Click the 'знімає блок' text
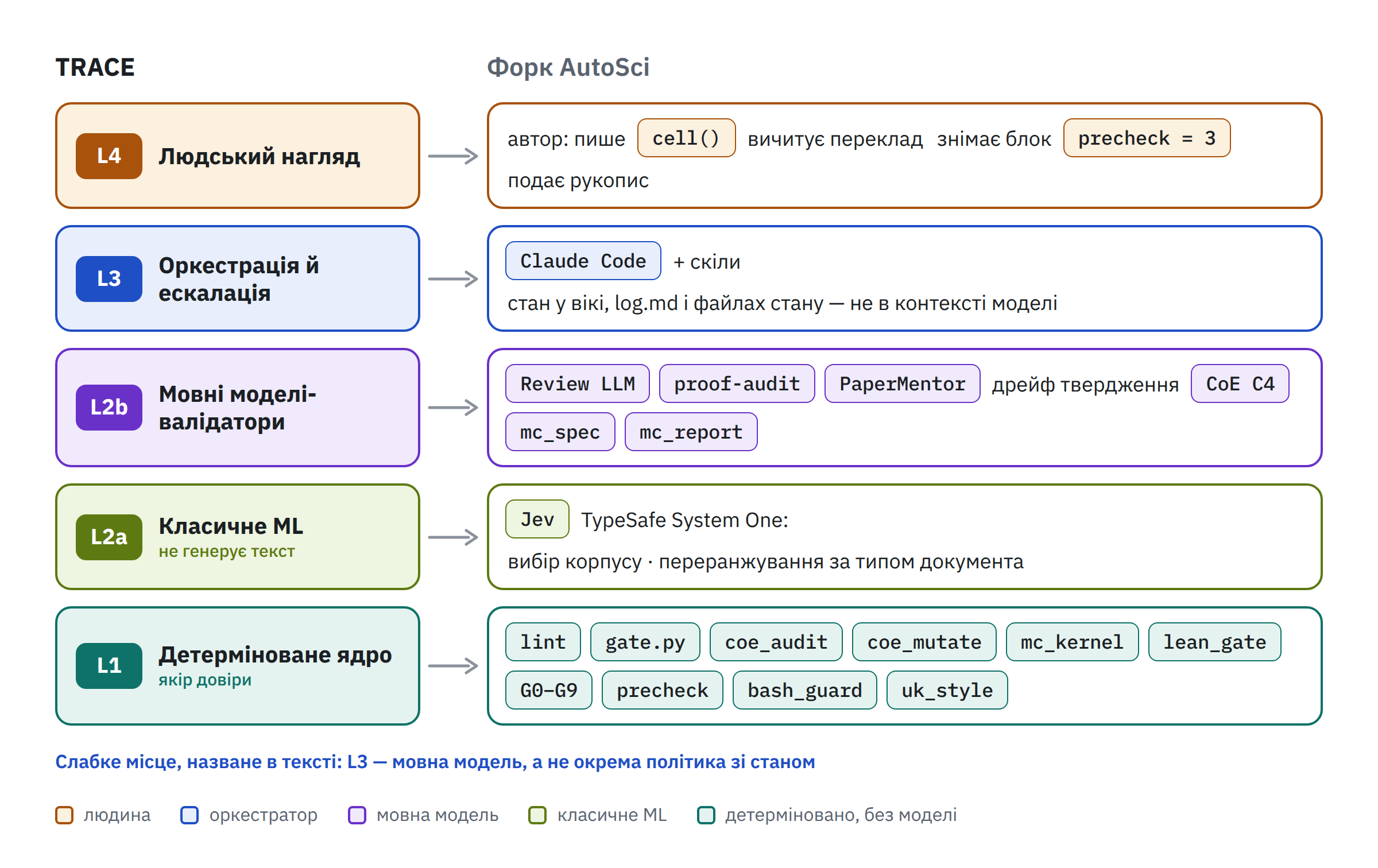This screenshot has height=868, width=1378. [994, 139]
